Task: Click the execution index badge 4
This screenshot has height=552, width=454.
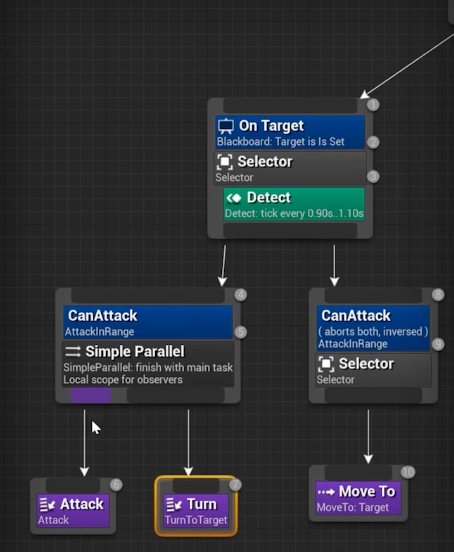Action: click(241, 295)
